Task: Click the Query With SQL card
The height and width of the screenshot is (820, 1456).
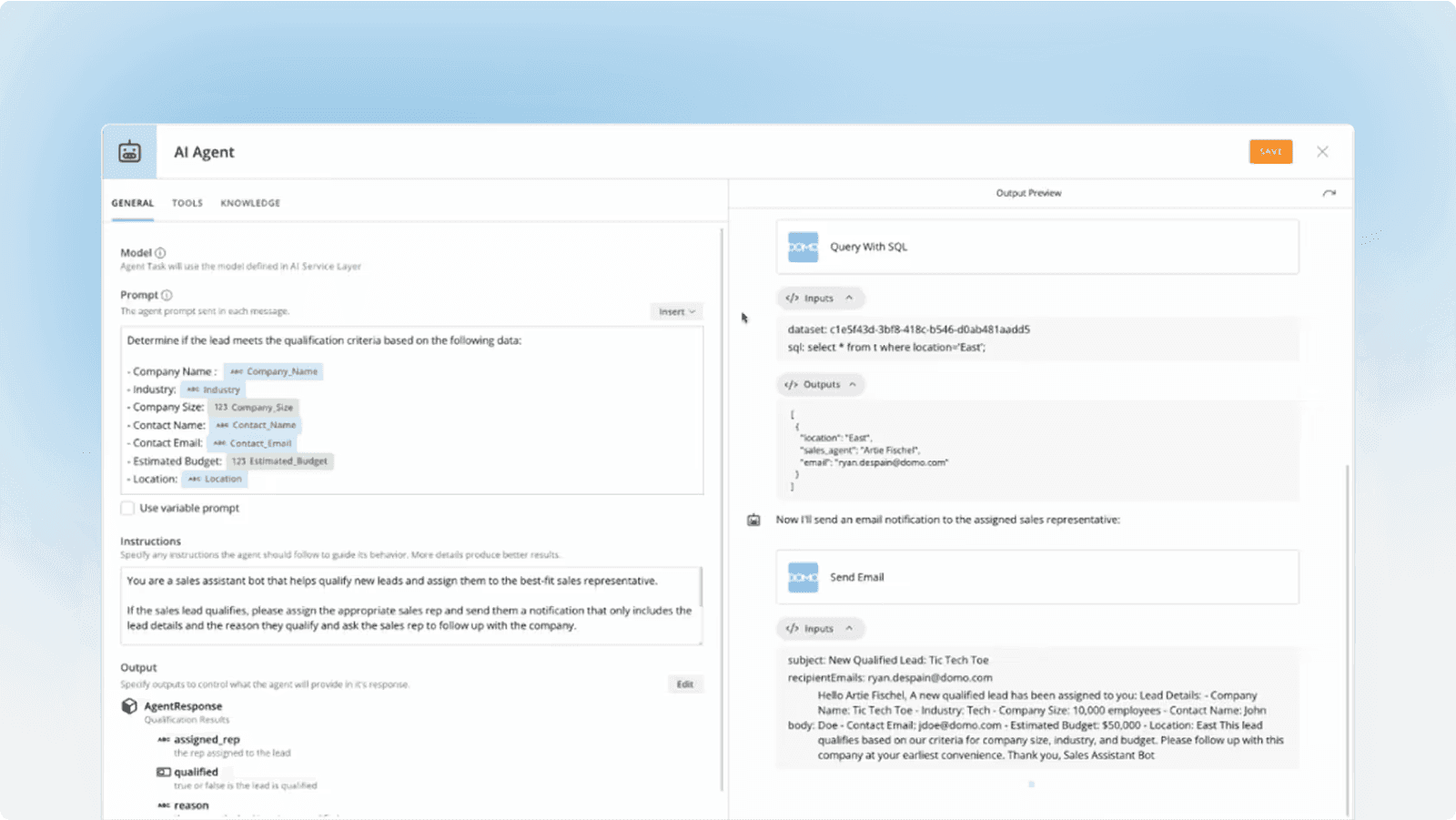Action: coord(1037,247)
